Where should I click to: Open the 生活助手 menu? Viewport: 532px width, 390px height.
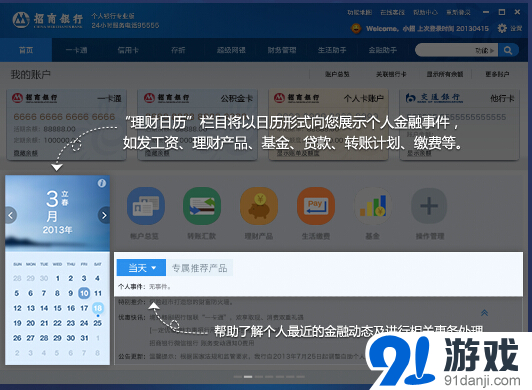(332, 50)
